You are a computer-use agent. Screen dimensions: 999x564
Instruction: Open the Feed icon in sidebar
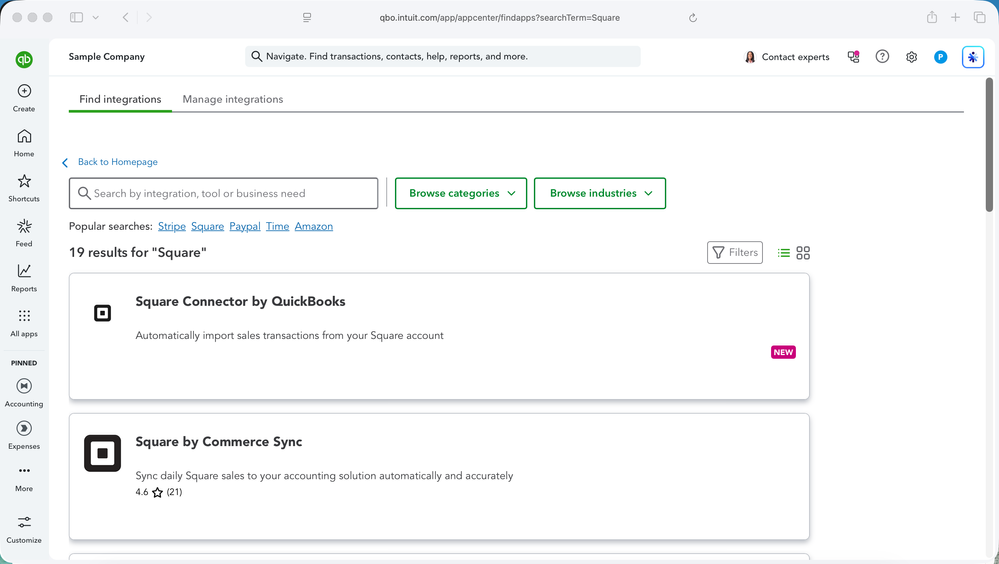[24, 226]
